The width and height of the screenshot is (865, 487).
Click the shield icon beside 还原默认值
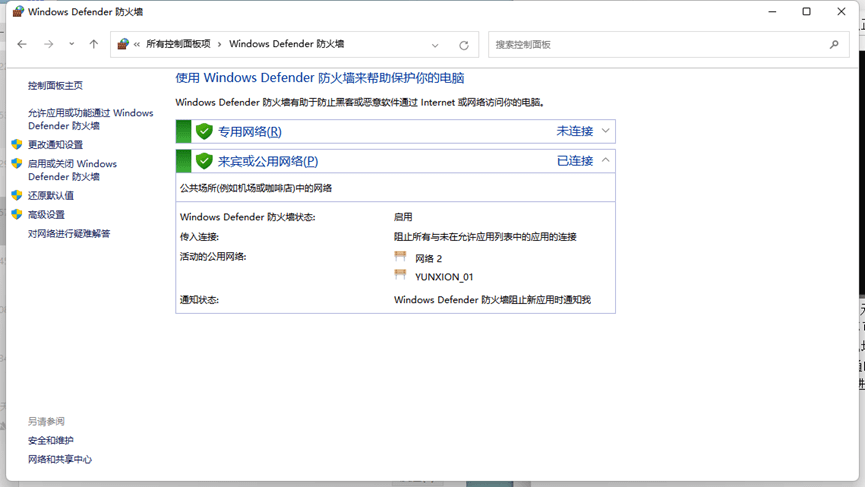coord(17,195)
